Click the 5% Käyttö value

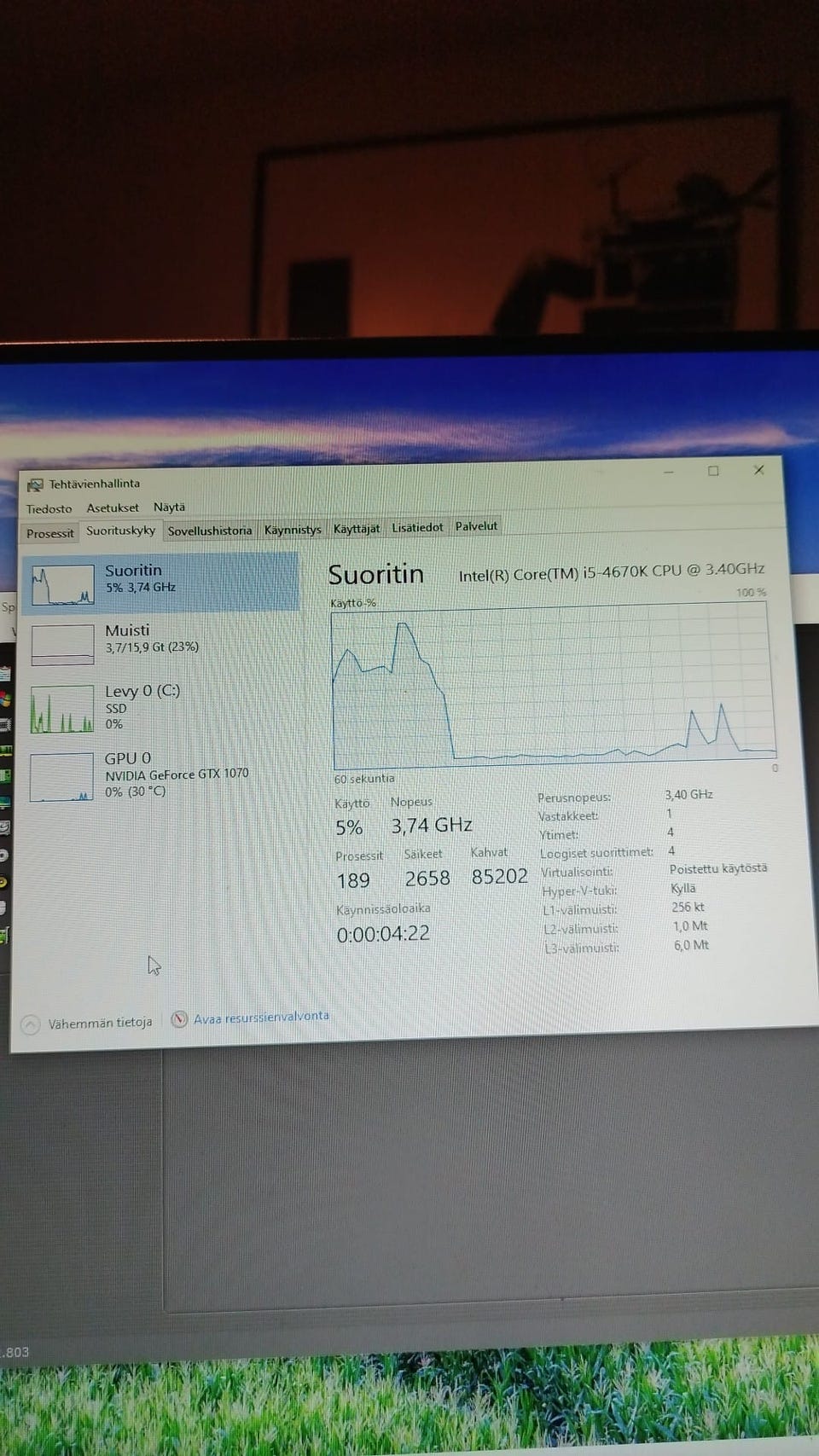tap(349, 827)
